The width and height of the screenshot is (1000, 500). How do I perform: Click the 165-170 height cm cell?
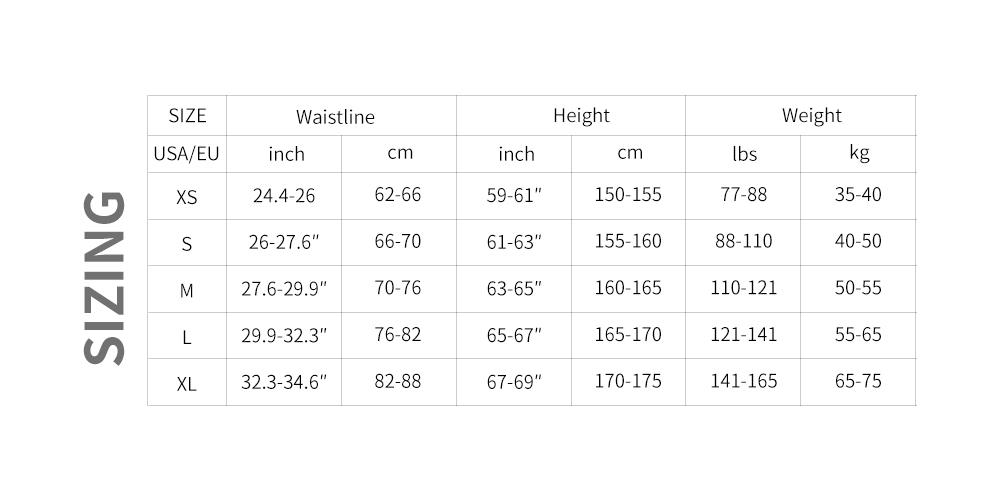tap(628, 335)
